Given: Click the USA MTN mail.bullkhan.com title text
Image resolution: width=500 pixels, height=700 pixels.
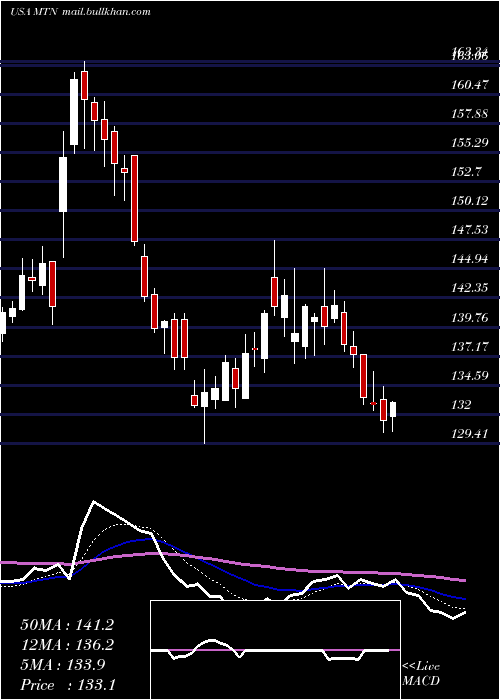Looking at the screenshot, I should click(80, 12).
